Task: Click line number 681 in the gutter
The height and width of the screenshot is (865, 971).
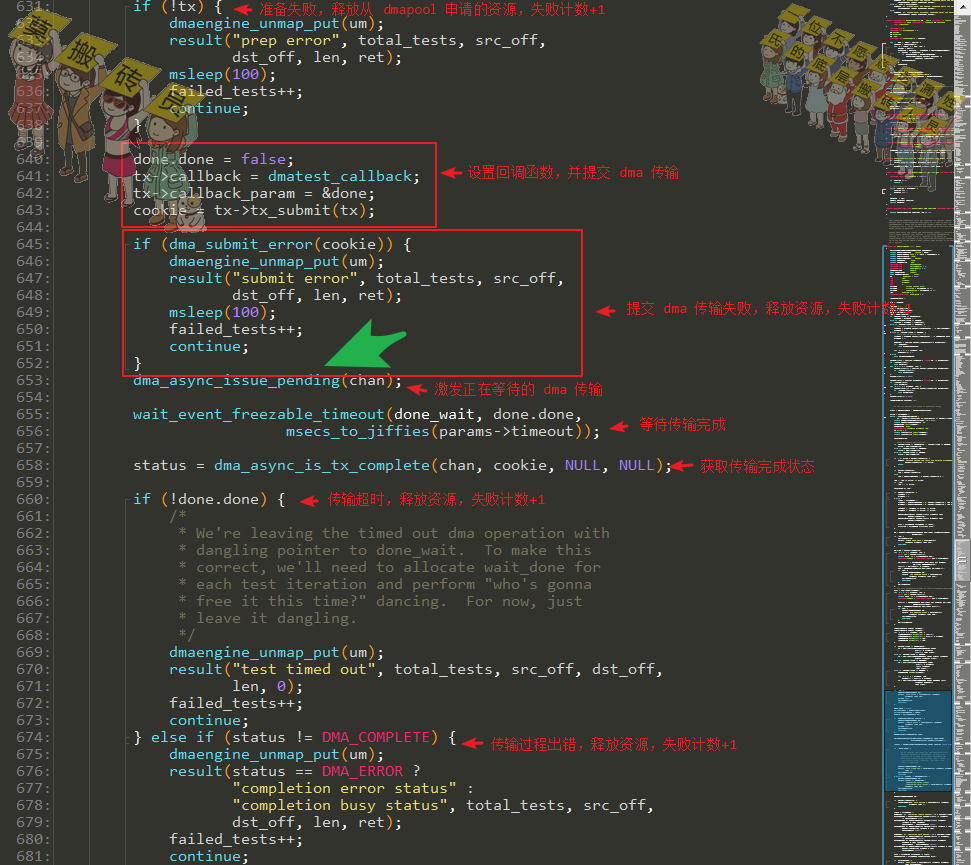Action: point(33,856)
